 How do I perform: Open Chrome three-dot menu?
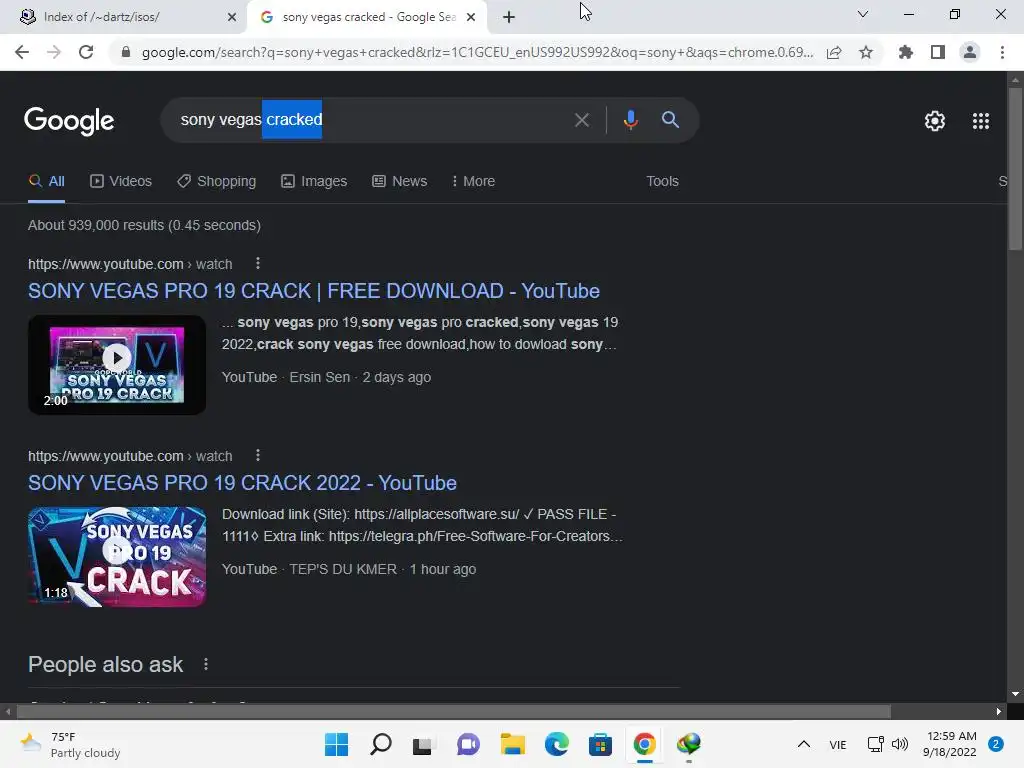click(x=1002, y=52)
